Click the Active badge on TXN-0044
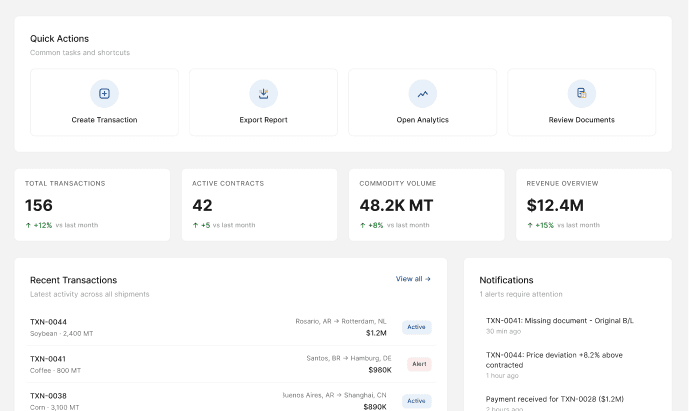Screen dimensions: 689x411 point(417,327)
